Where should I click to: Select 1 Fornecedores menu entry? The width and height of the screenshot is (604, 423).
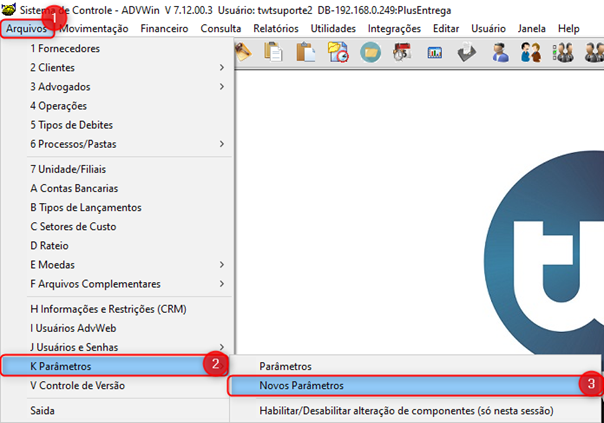[x=117, y=49]
